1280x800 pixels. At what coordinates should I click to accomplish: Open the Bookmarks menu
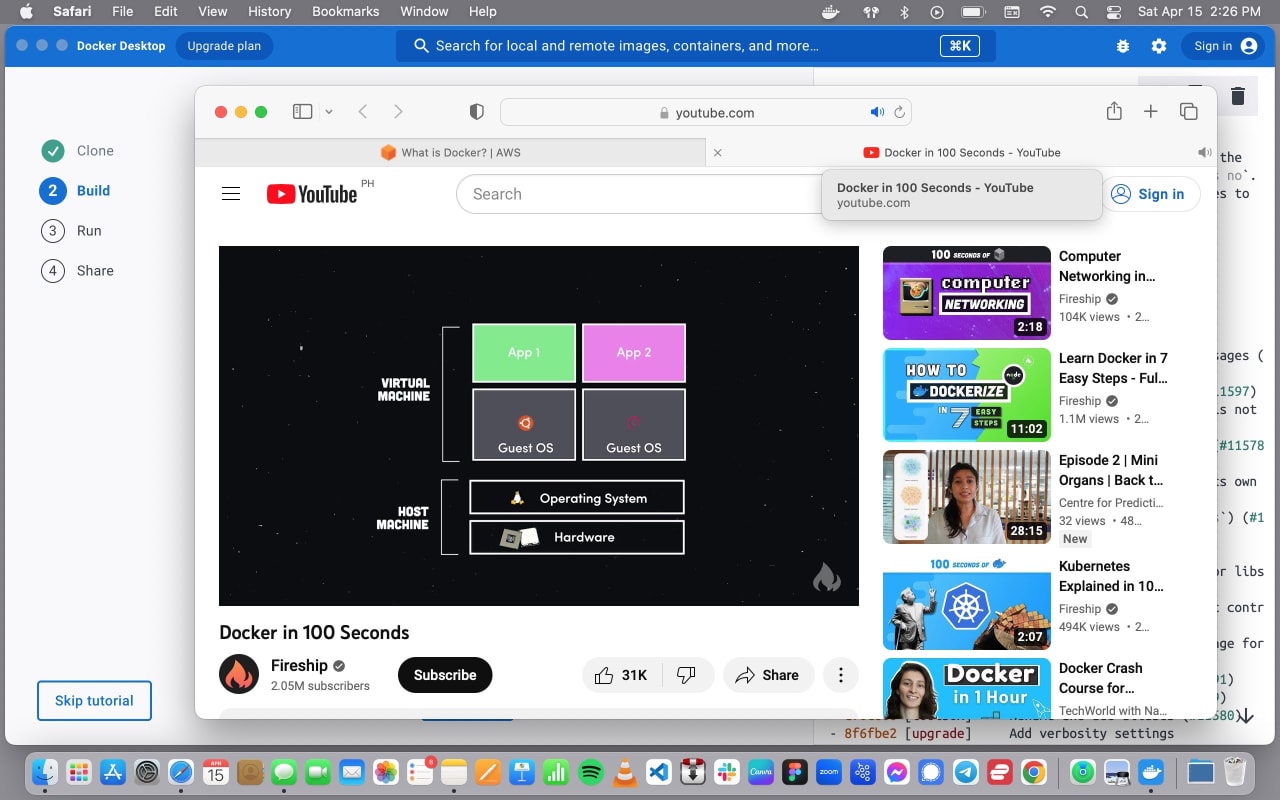coord(346,12)
